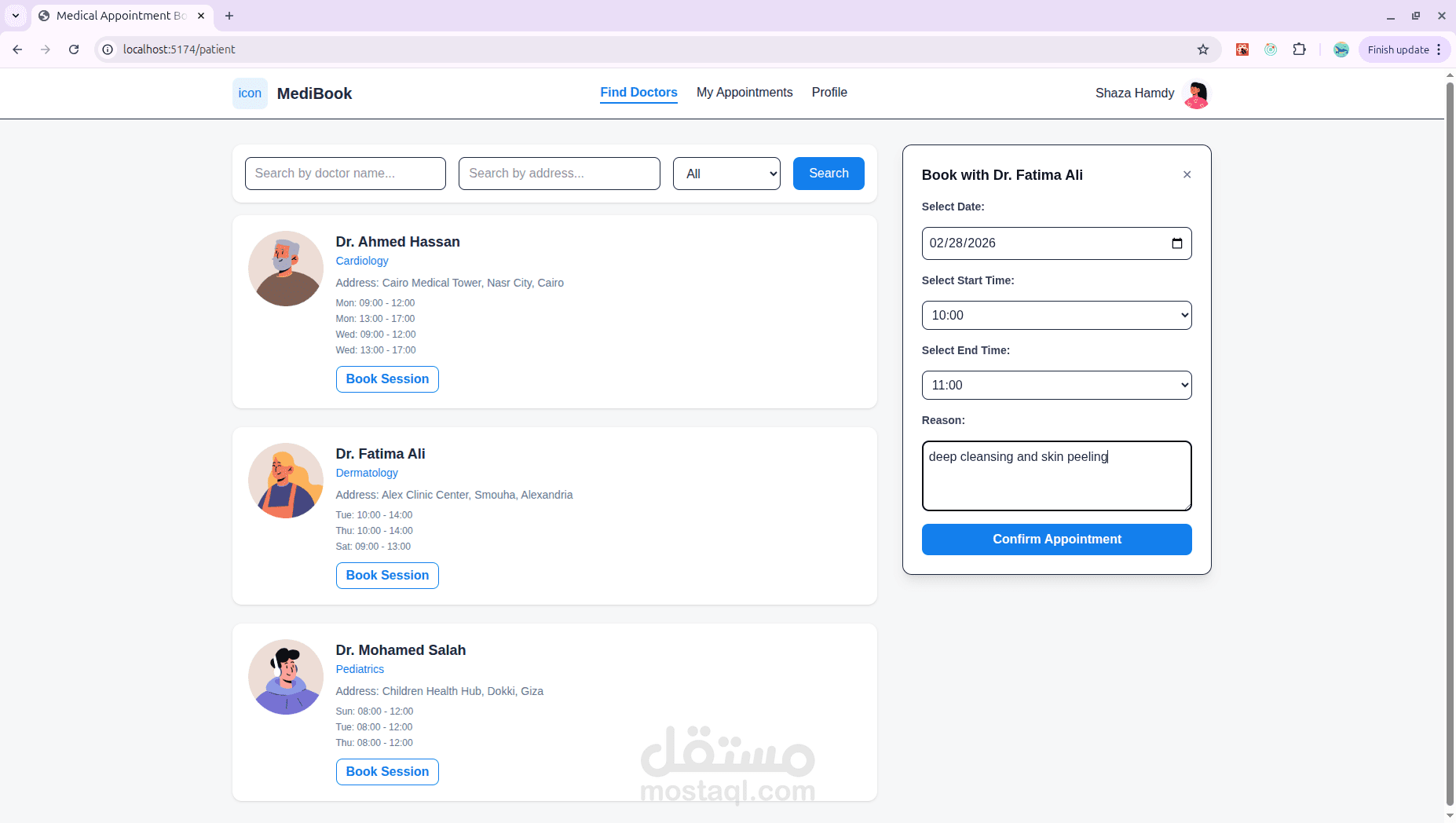The width and height of the screenshot is (1456, 823).
Task: Confirm the appointment with Dr. Fatima Ali
Action: point(1056,540)
